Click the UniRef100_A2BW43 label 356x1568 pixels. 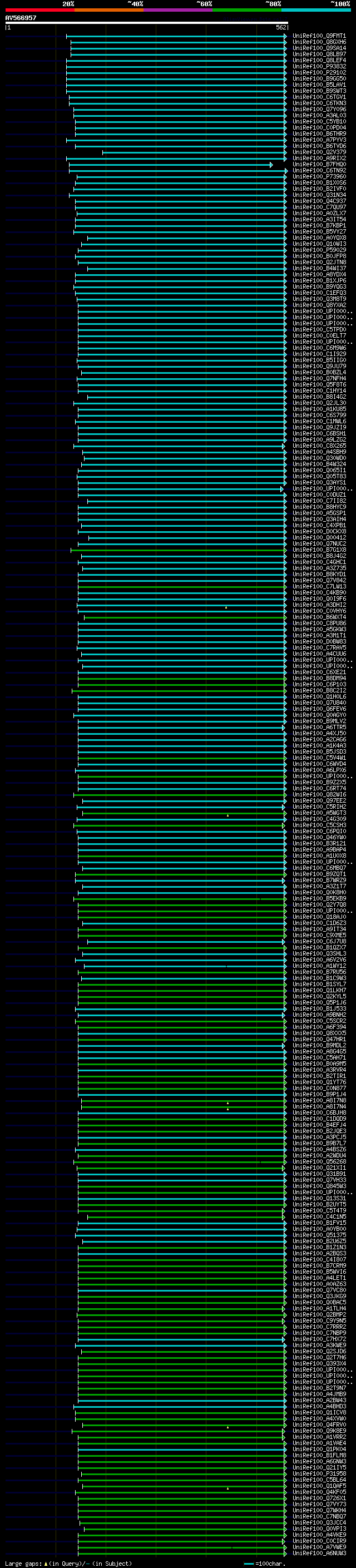click(319, 1400)
